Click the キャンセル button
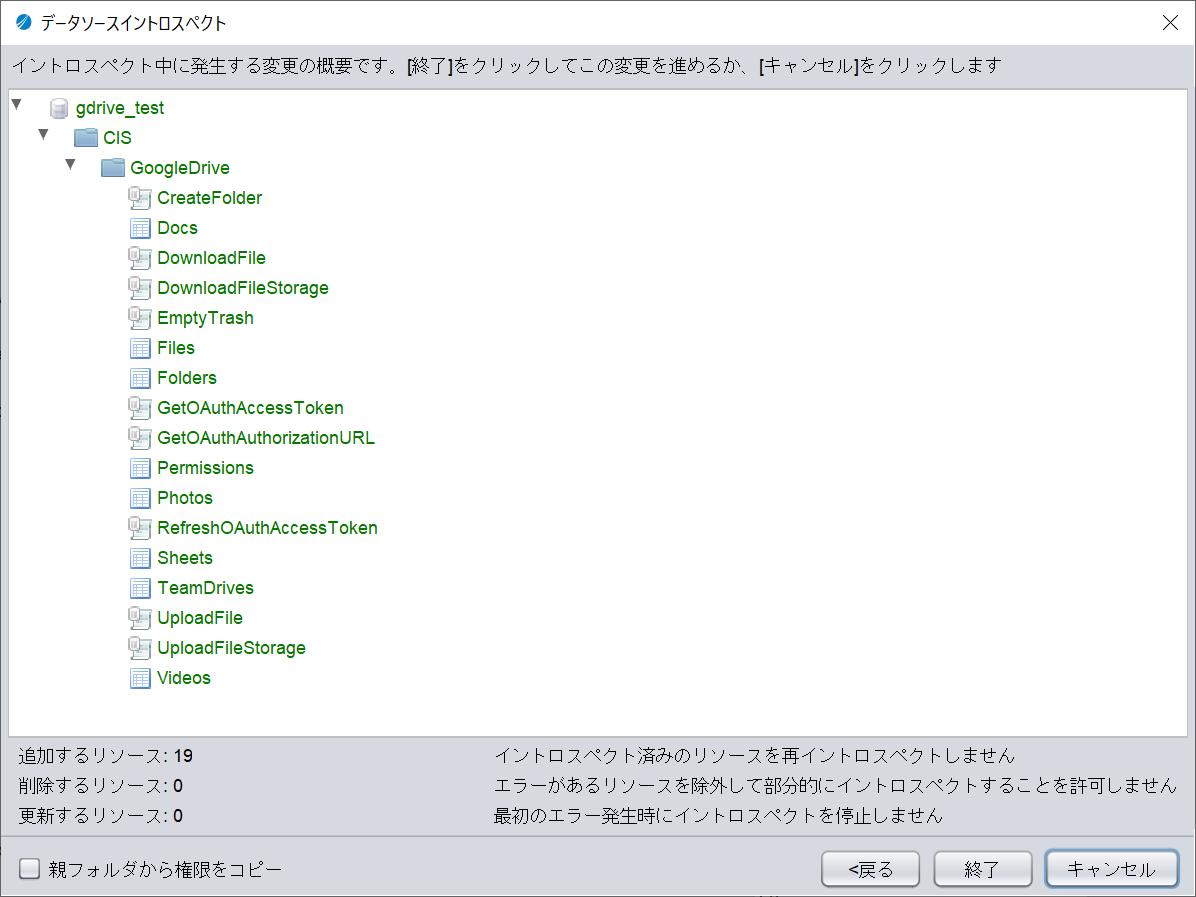The image size is (1196, 897). [1111, 869]
